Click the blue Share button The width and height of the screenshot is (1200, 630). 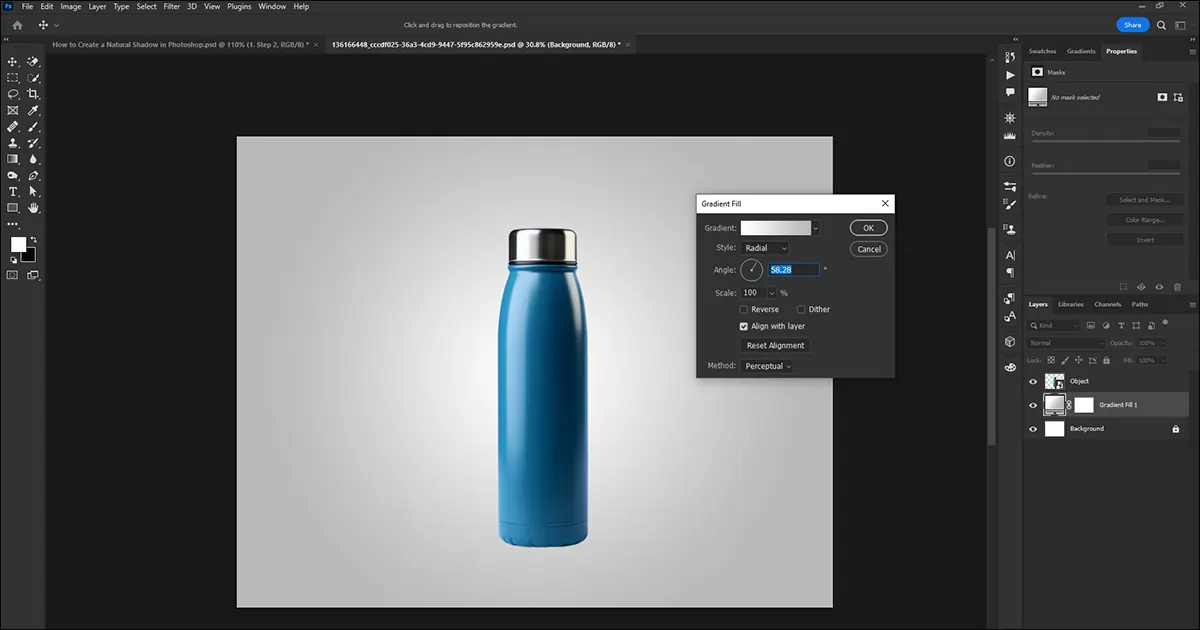pyautogui.click(x=1133, y=25)
